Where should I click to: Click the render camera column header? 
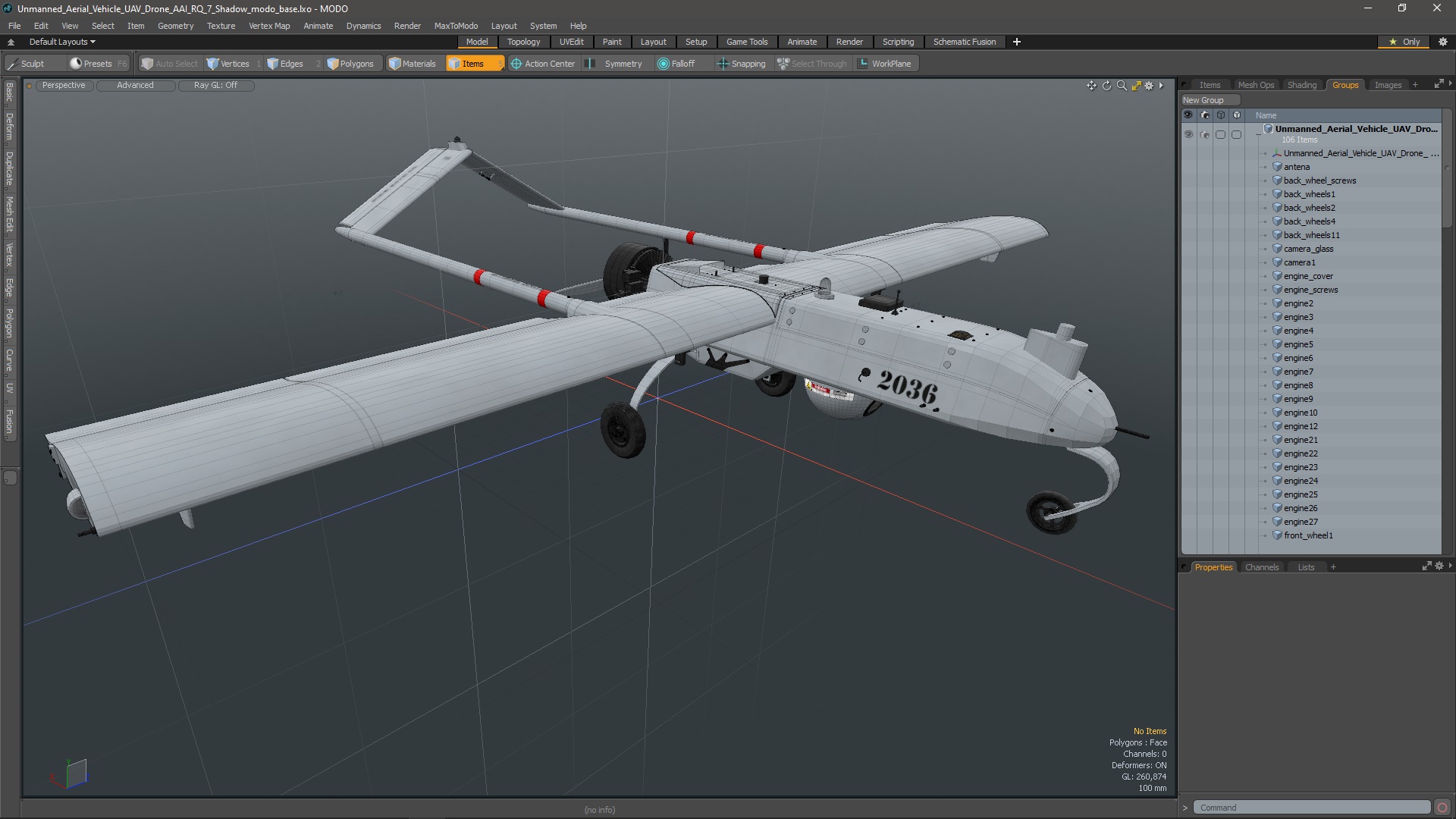(x=1204, y=115)
